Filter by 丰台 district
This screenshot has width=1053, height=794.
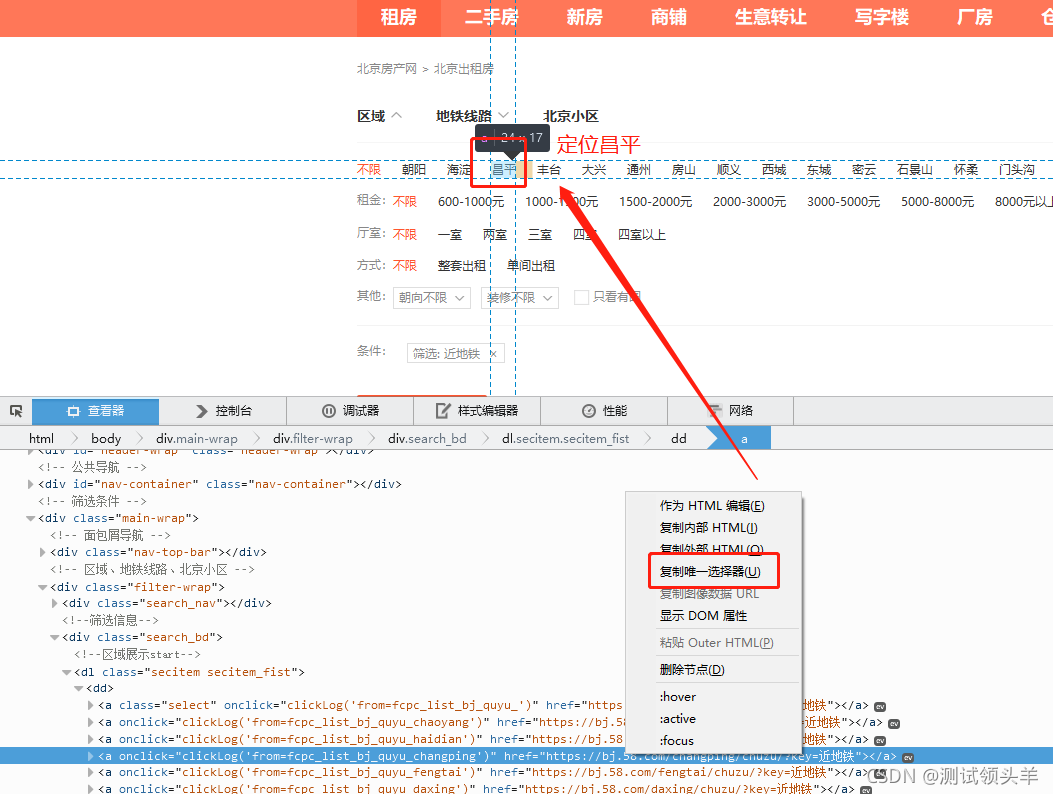549,169
